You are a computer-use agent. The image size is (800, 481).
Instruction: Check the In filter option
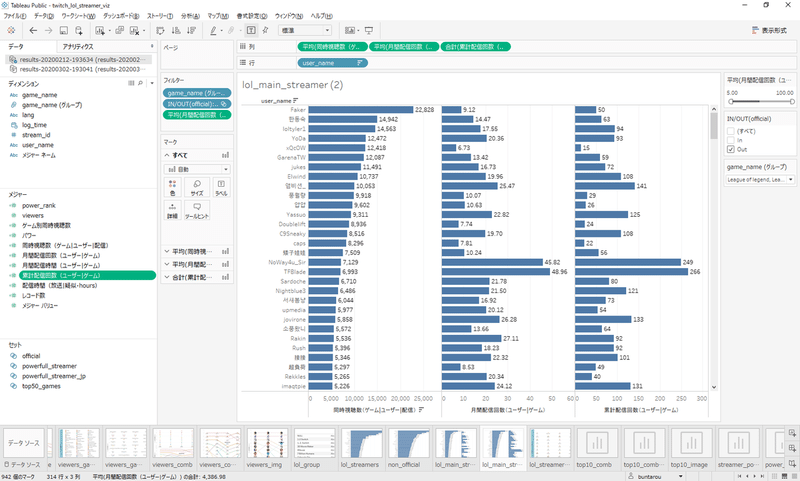[731, 140]
